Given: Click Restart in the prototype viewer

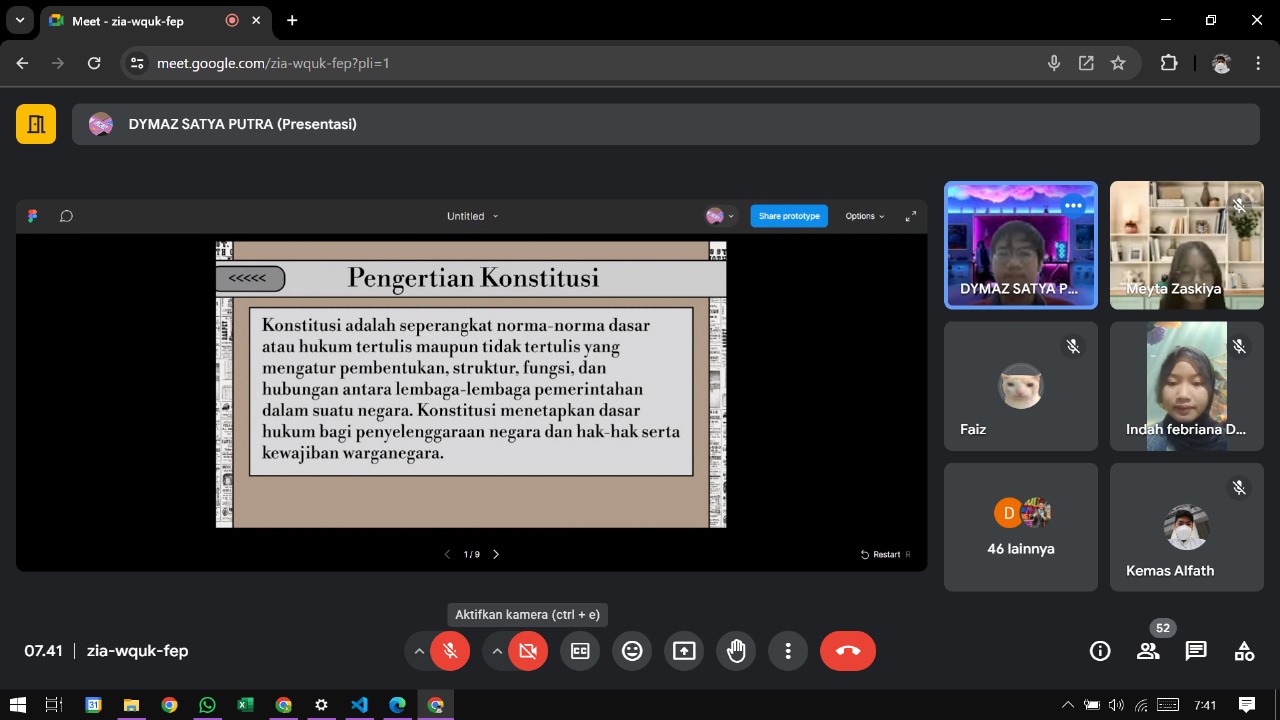Looking at the screenshot, I should tap(880, 554).
